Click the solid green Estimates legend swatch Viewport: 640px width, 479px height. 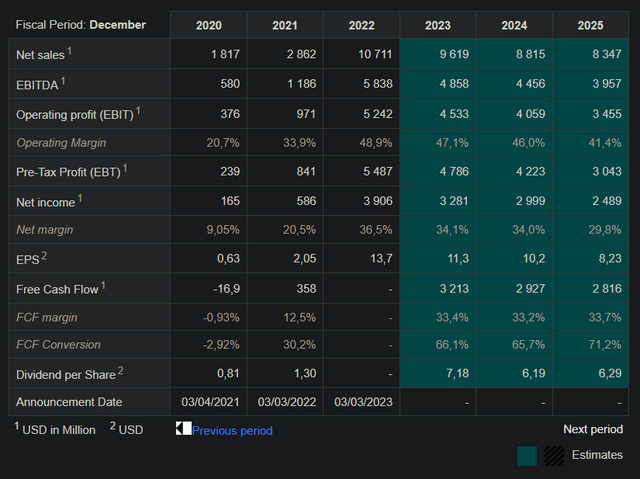527,456
